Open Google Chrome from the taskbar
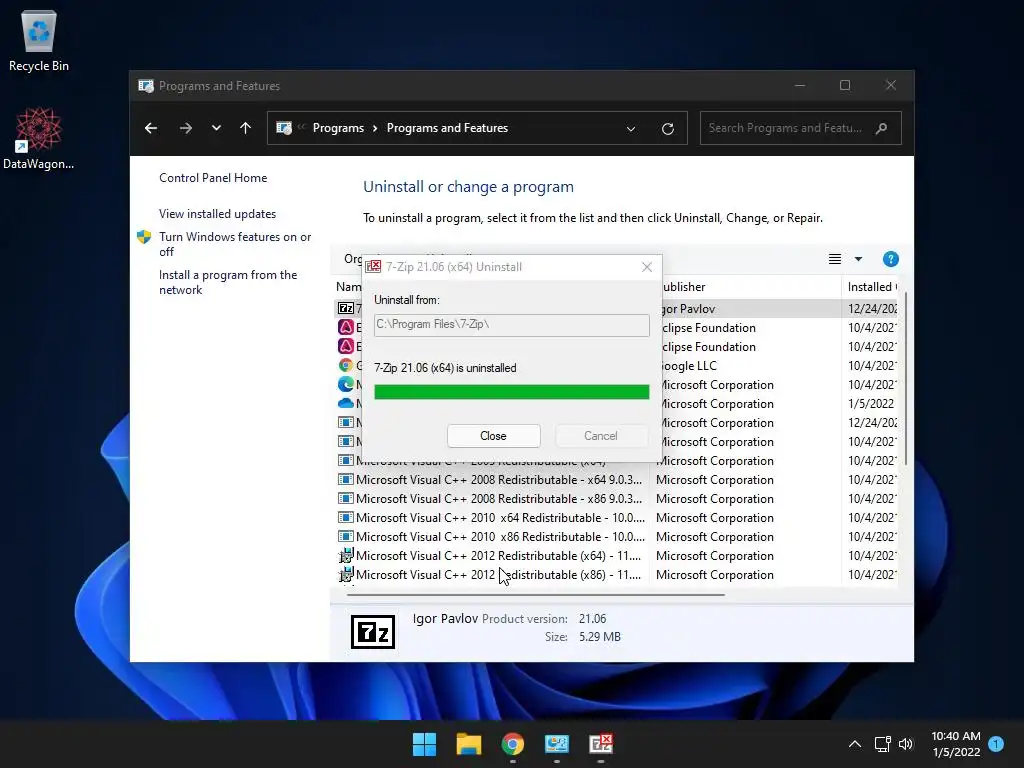 (x=513, y=744)
